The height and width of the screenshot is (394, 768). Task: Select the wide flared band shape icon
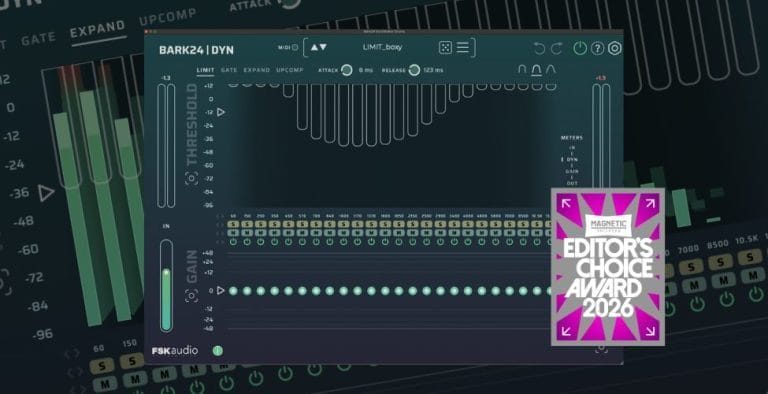[551, 70]
